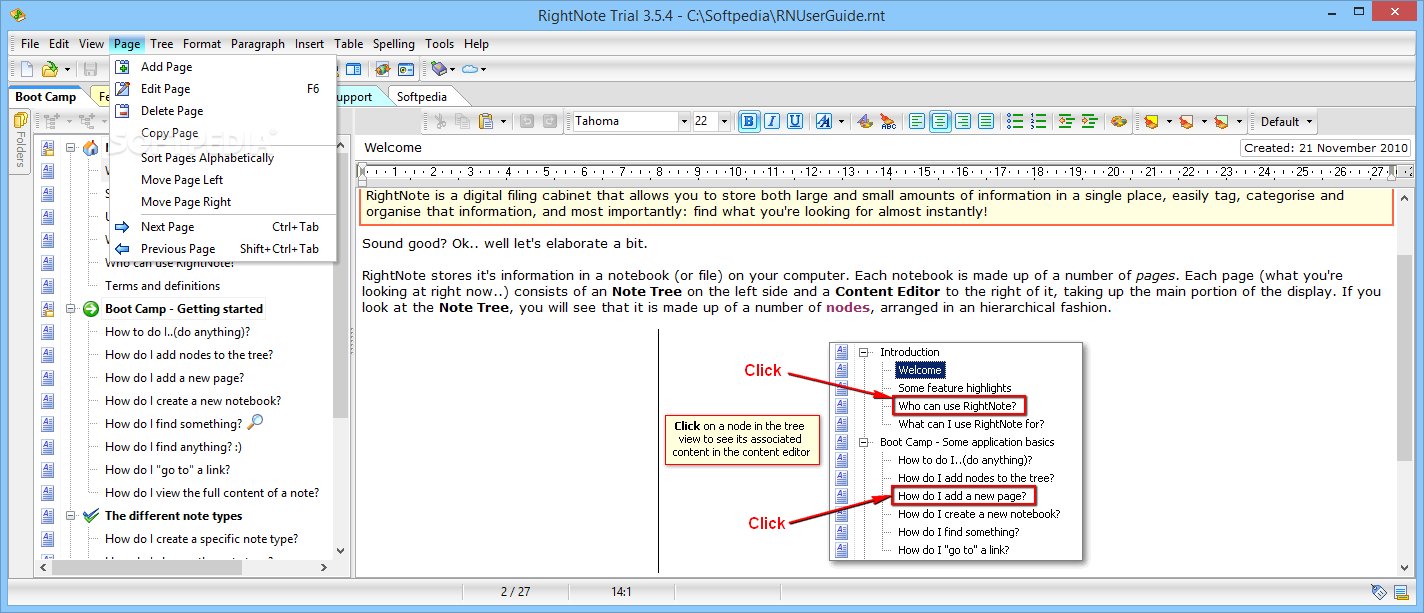The width and height of the screenshot is (1424, 613).
Task: Click the tag icon in the status bar
Action: (x=1379, y=592)
